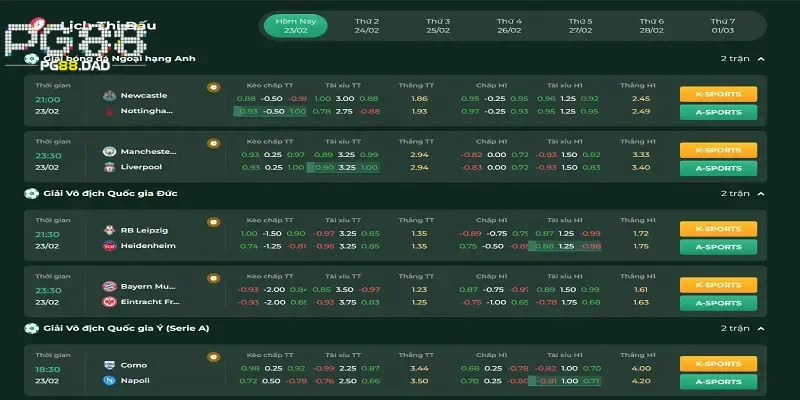Collapse the Giải Vô địch Quốc gia Đức section

click(x=761, y=193)
